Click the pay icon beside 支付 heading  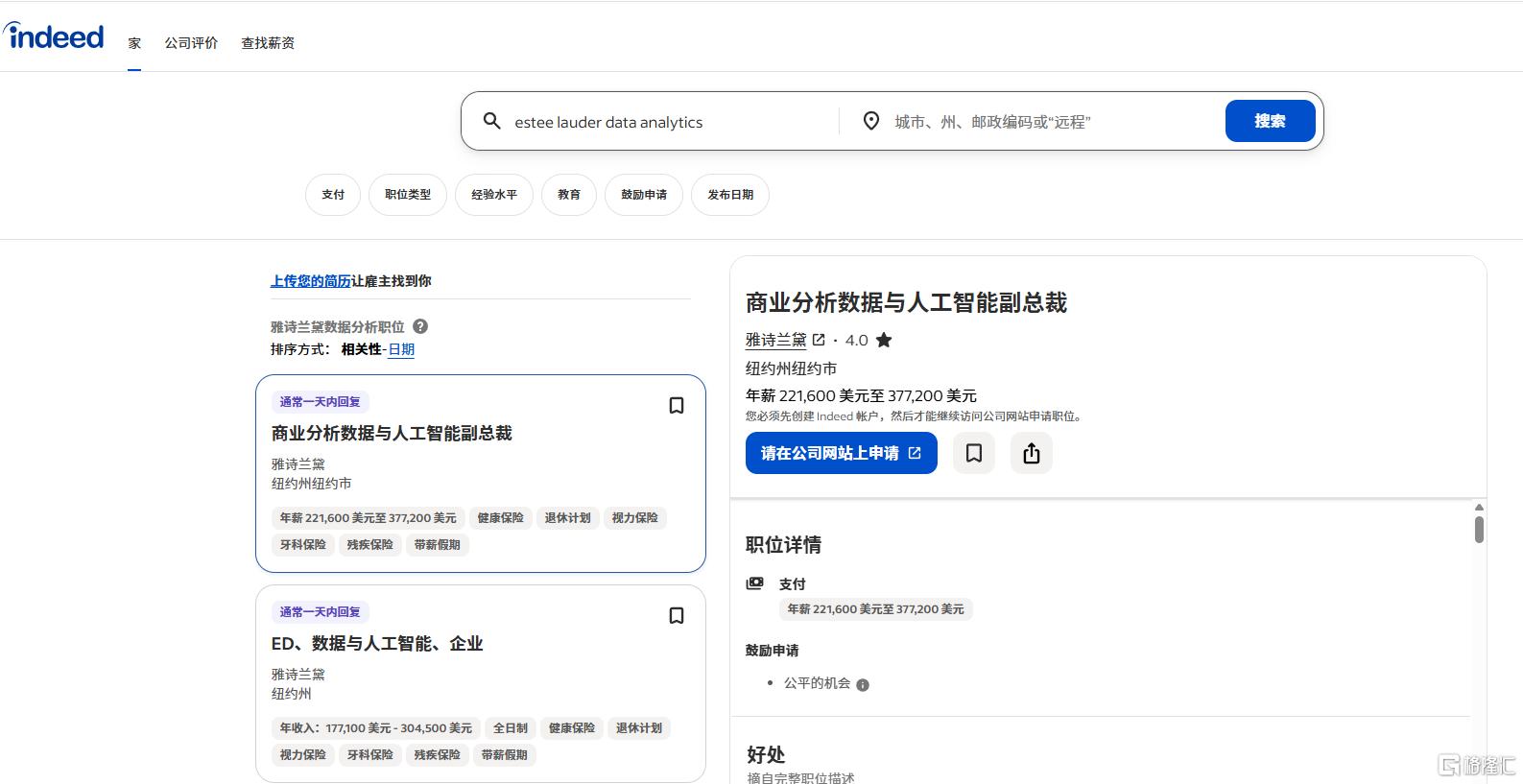(x=755, y=583)
